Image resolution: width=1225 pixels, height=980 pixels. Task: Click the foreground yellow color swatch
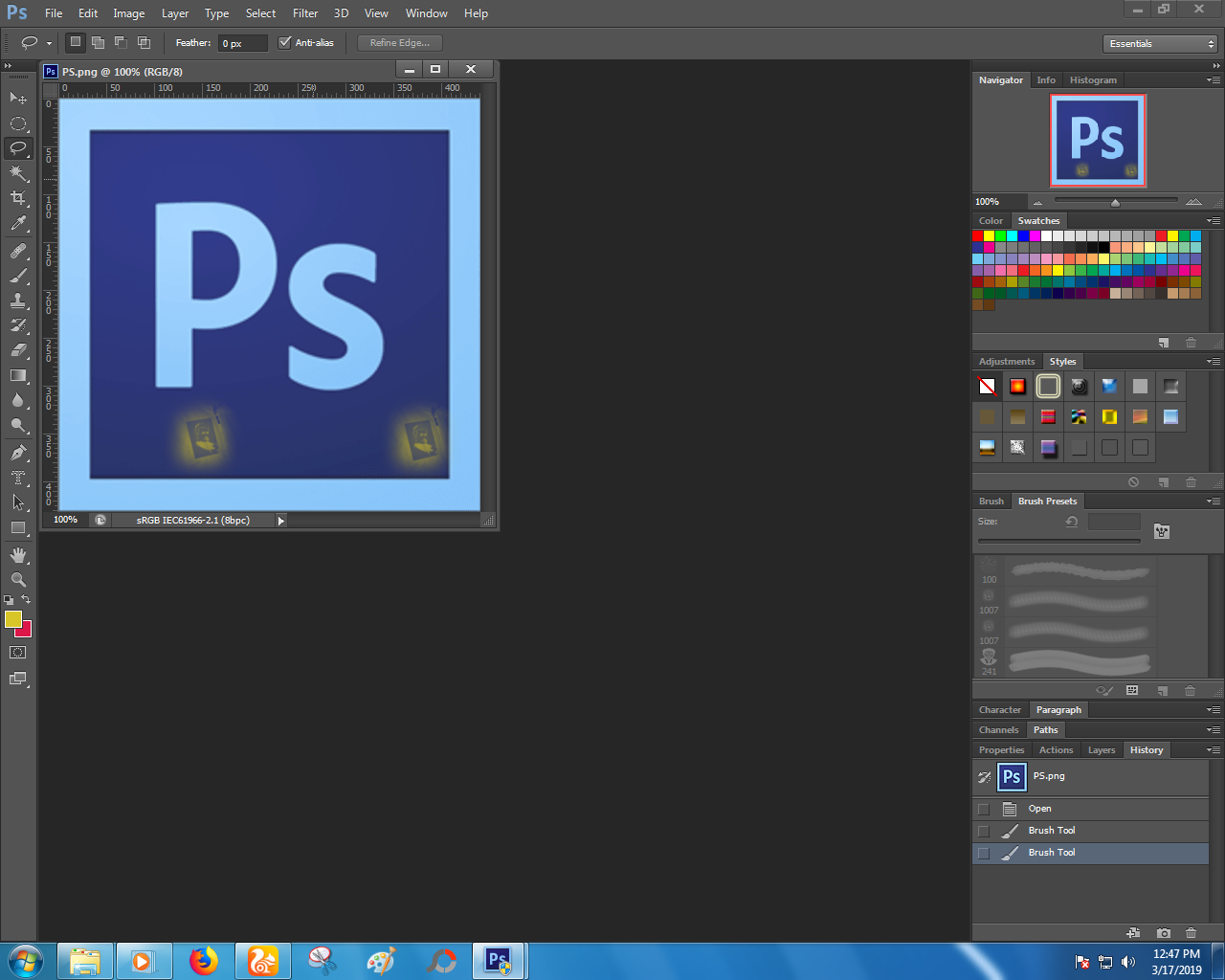(x=11, y=618)
